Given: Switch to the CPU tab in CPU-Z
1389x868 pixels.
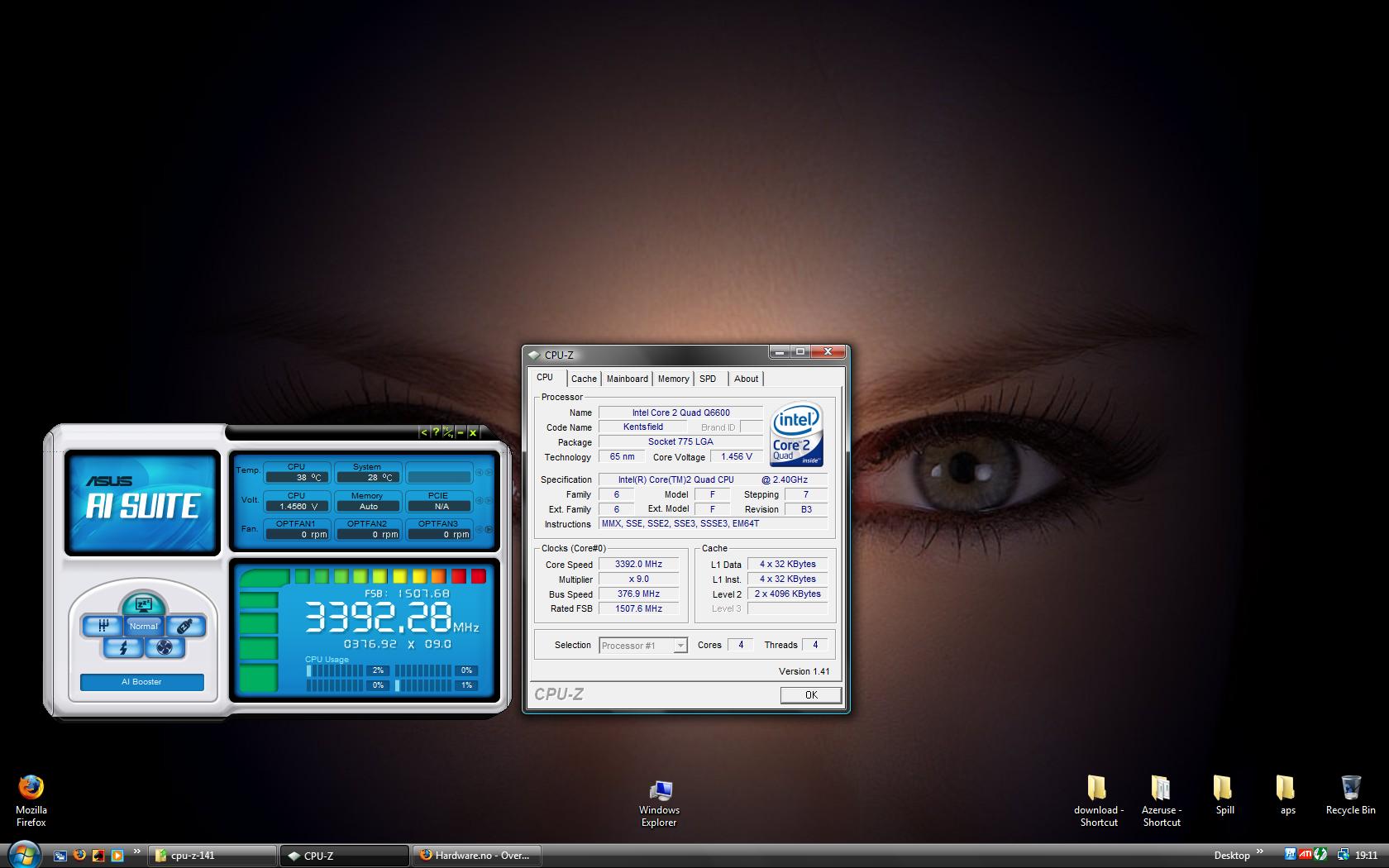Looking at the screenshot, I should point(545,377).
